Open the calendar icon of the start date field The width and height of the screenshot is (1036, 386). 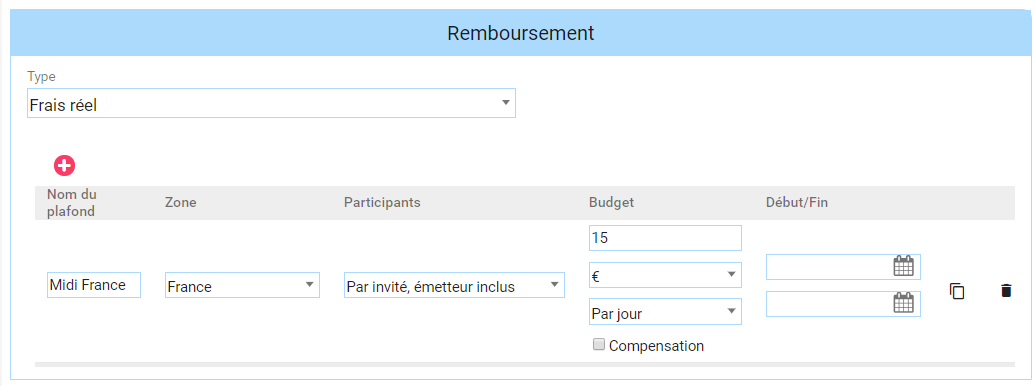(903, 266)
